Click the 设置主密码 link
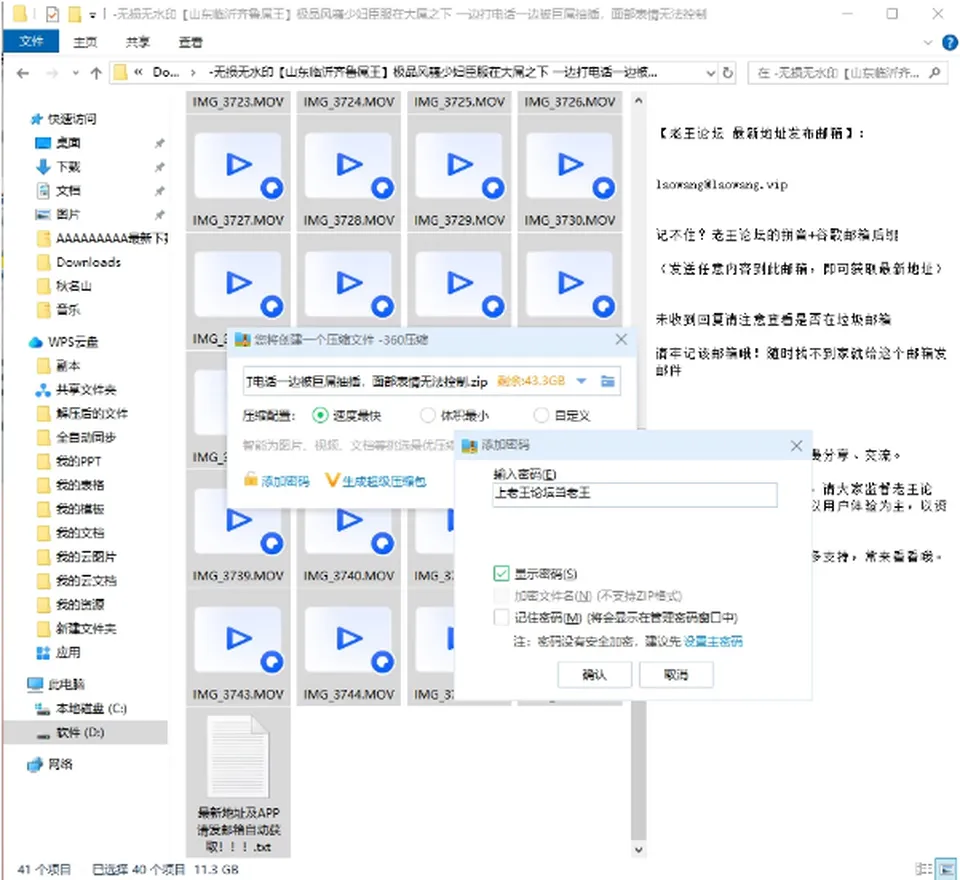This screenshot has width=960, height=880. [x=713, y=641]
